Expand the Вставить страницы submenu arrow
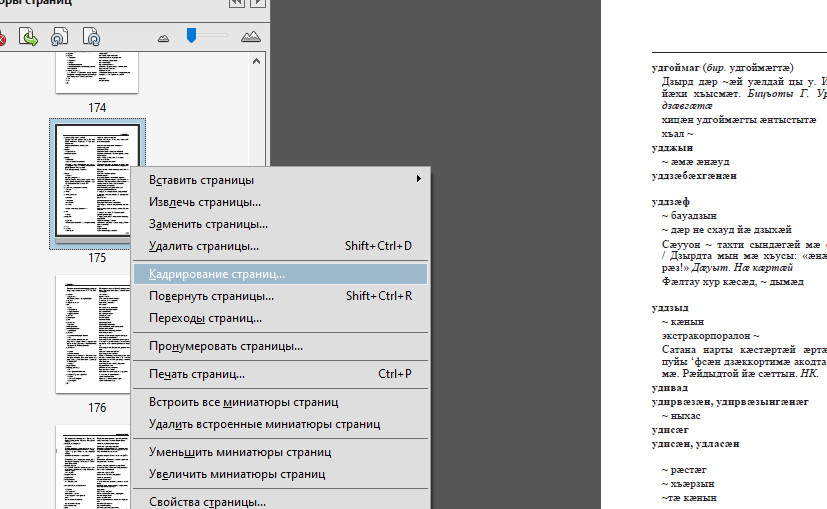 418,179
